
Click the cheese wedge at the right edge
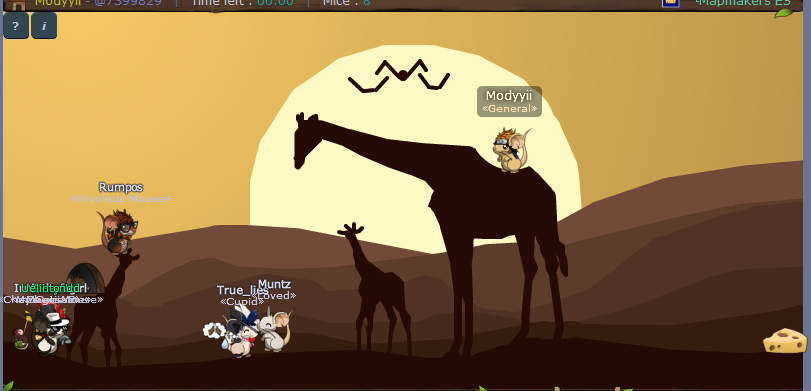[x=785, y=340]
